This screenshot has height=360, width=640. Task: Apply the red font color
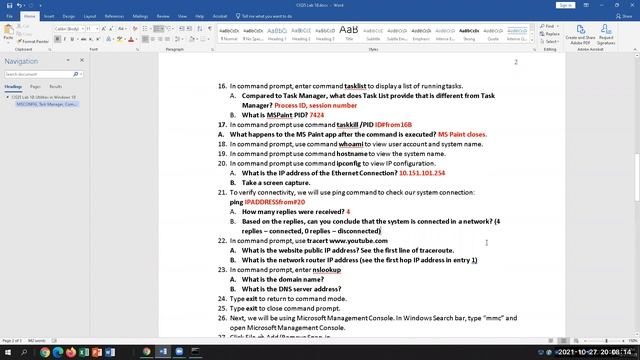(131, 39)
